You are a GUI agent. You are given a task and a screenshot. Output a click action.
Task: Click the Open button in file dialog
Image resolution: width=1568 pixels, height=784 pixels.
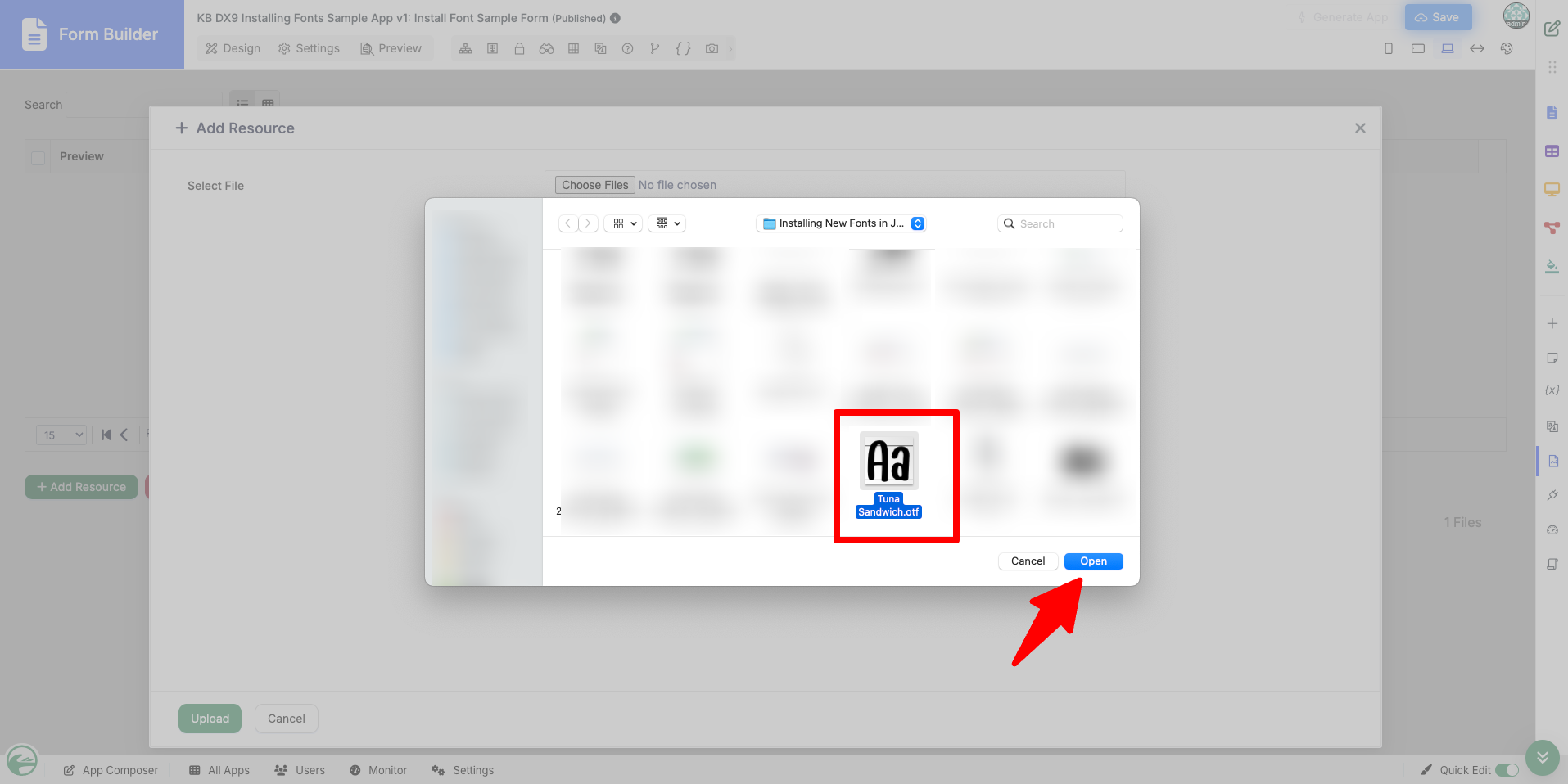click(x=1093, y=561)
